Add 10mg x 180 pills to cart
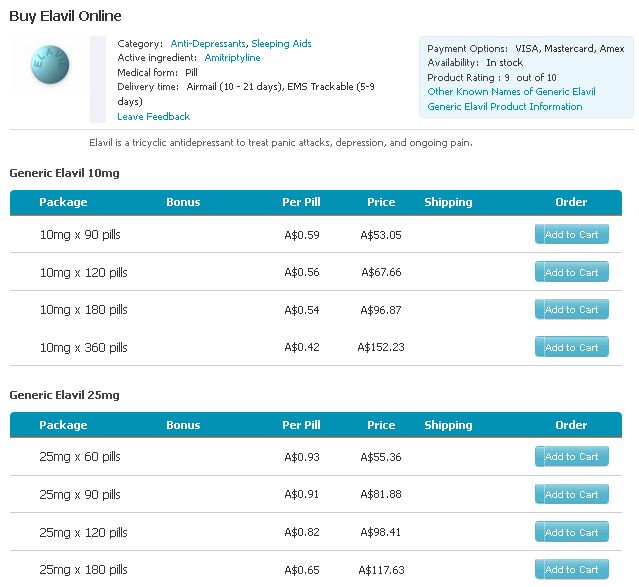Screen dimensions: 639x587 (572, 309)
